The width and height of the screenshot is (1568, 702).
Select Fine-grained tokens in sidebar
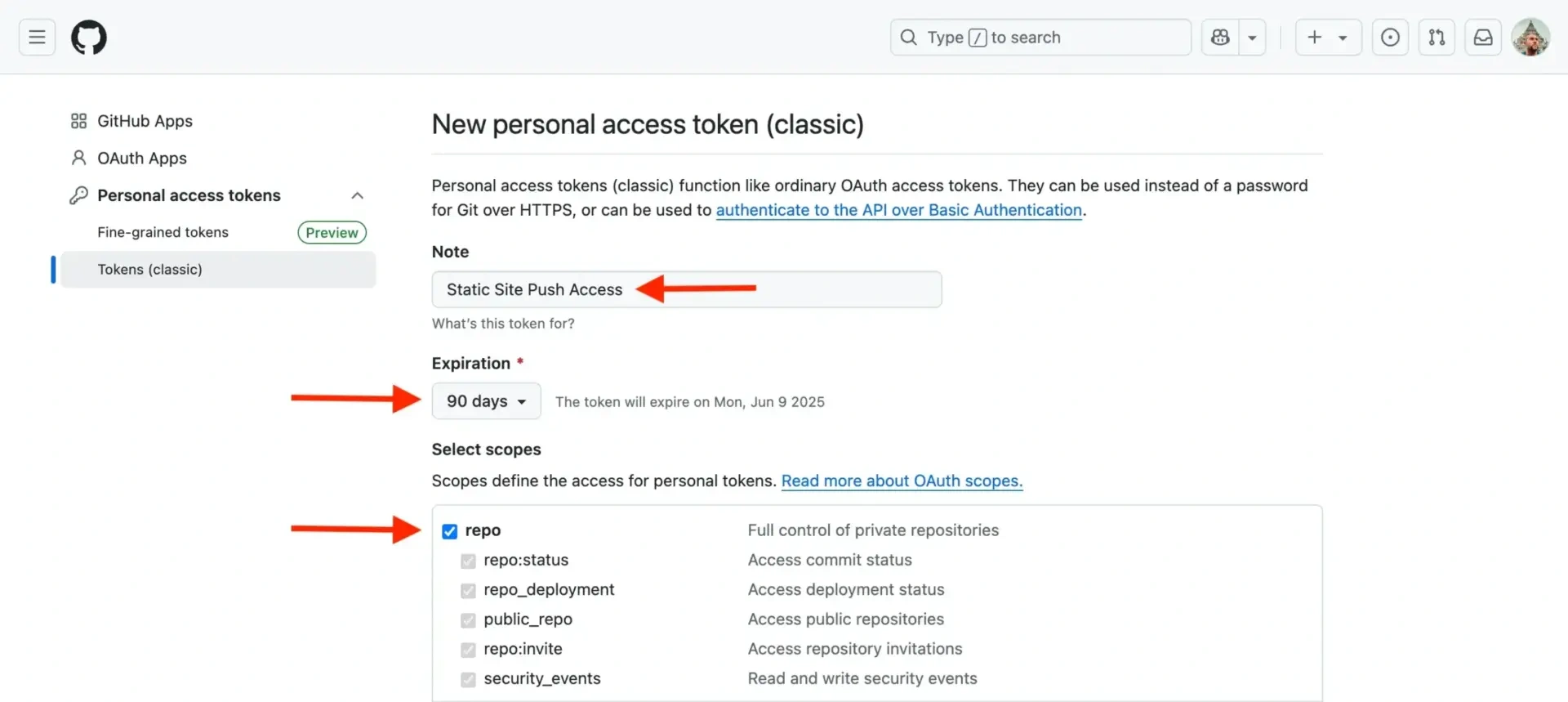pos(163,232)
